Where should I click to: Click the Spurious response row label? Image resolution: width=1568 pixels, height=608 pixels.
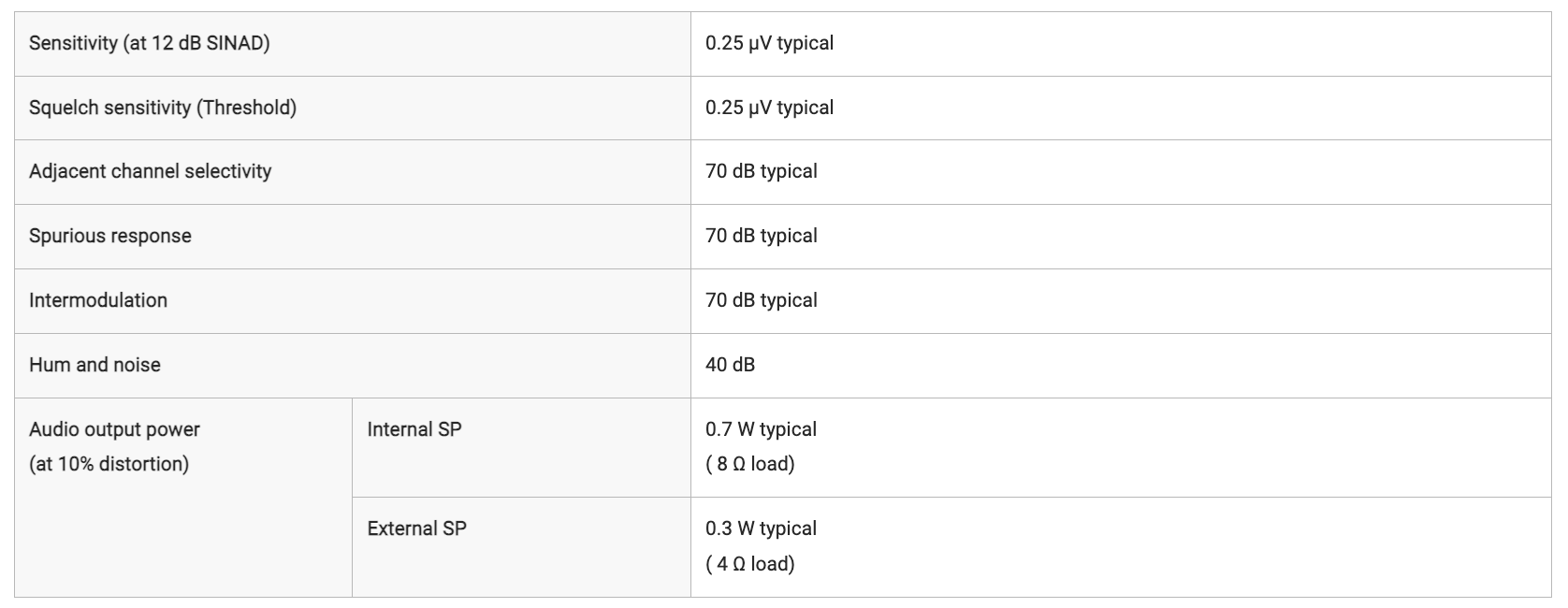110,236
